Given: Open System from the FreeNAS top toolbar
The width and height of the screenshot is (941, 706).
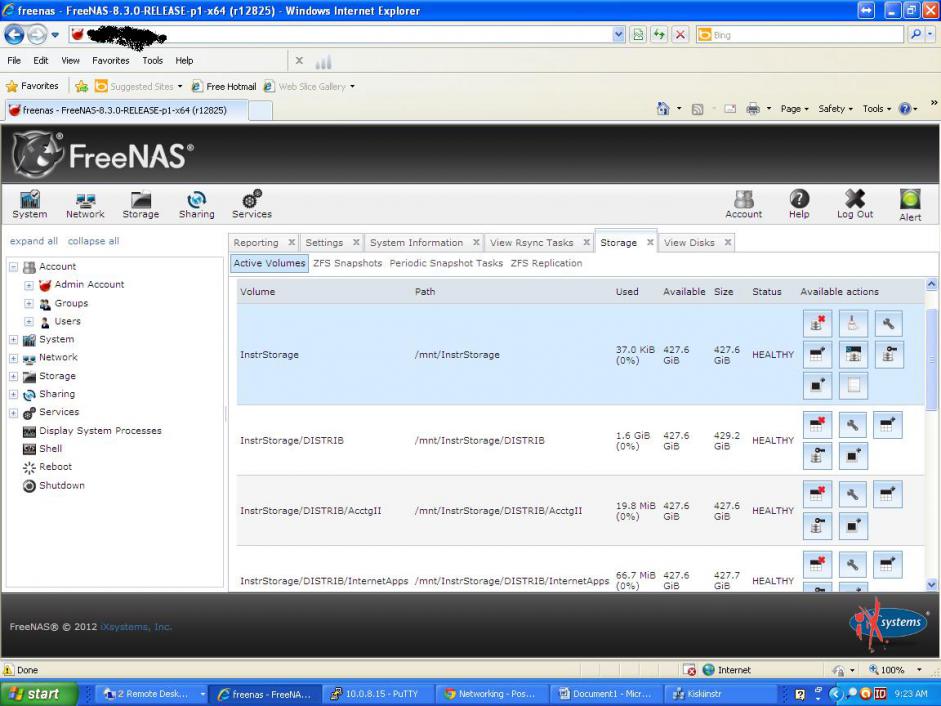Looking at the screenshot, I should pos(29,205).
